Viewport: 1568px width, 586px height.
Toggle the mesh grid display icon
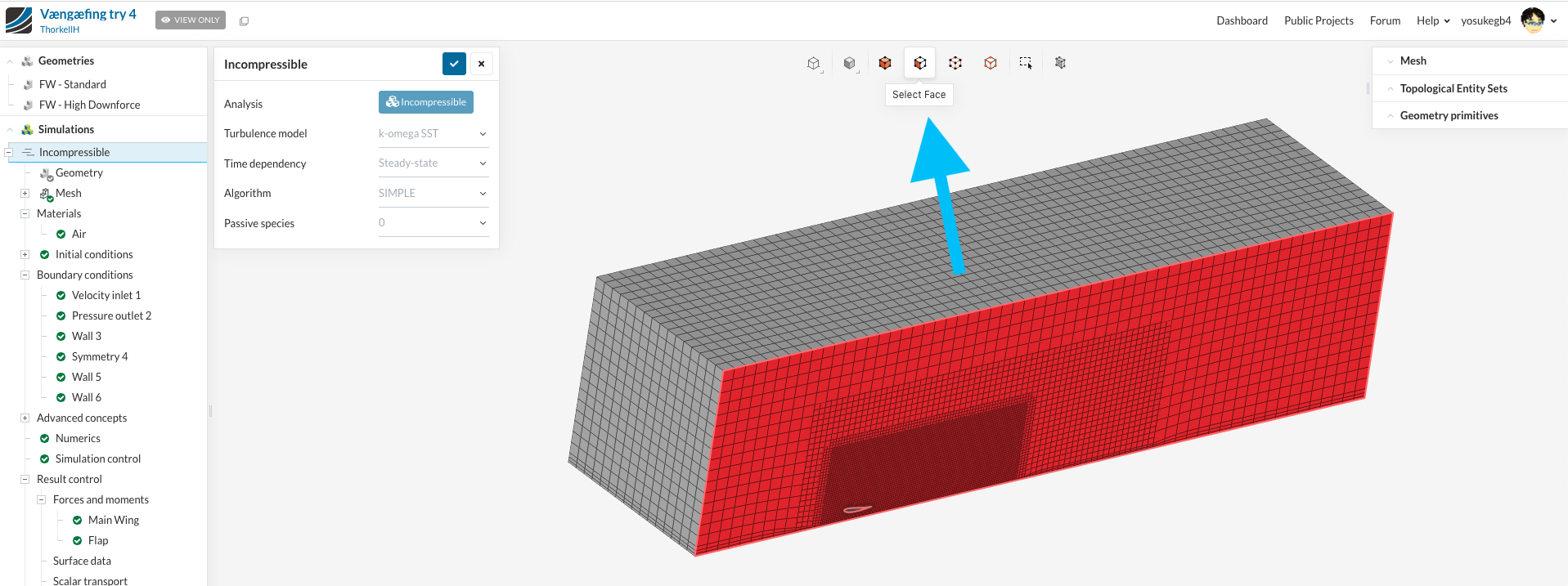(1061, 63)
